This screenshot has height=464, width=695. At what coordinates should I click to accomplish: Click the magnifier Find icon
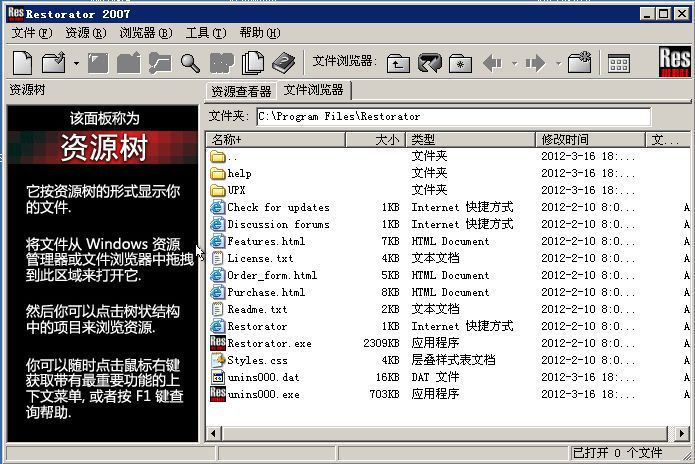pyautogui.click(x=190, y=63)
